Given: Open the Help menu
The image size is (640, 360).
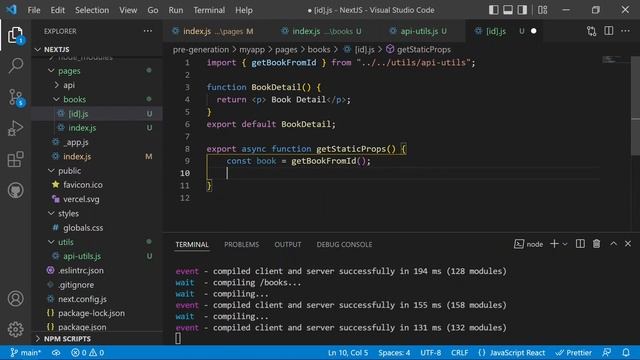Looking at the screenshot, I should coord(244,10).
